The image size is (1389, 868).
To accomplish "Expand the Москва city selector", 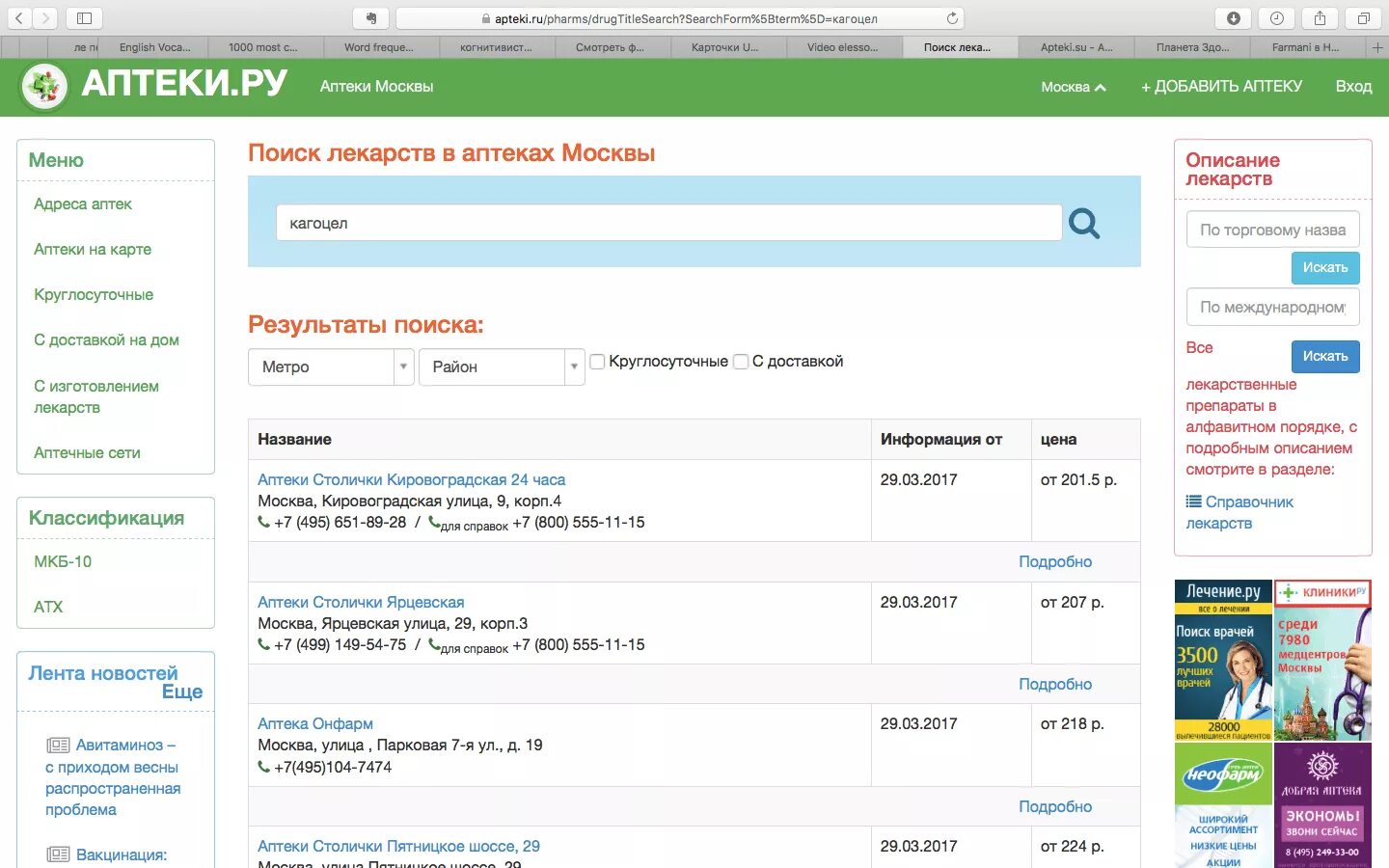I will coord(1074,87).
